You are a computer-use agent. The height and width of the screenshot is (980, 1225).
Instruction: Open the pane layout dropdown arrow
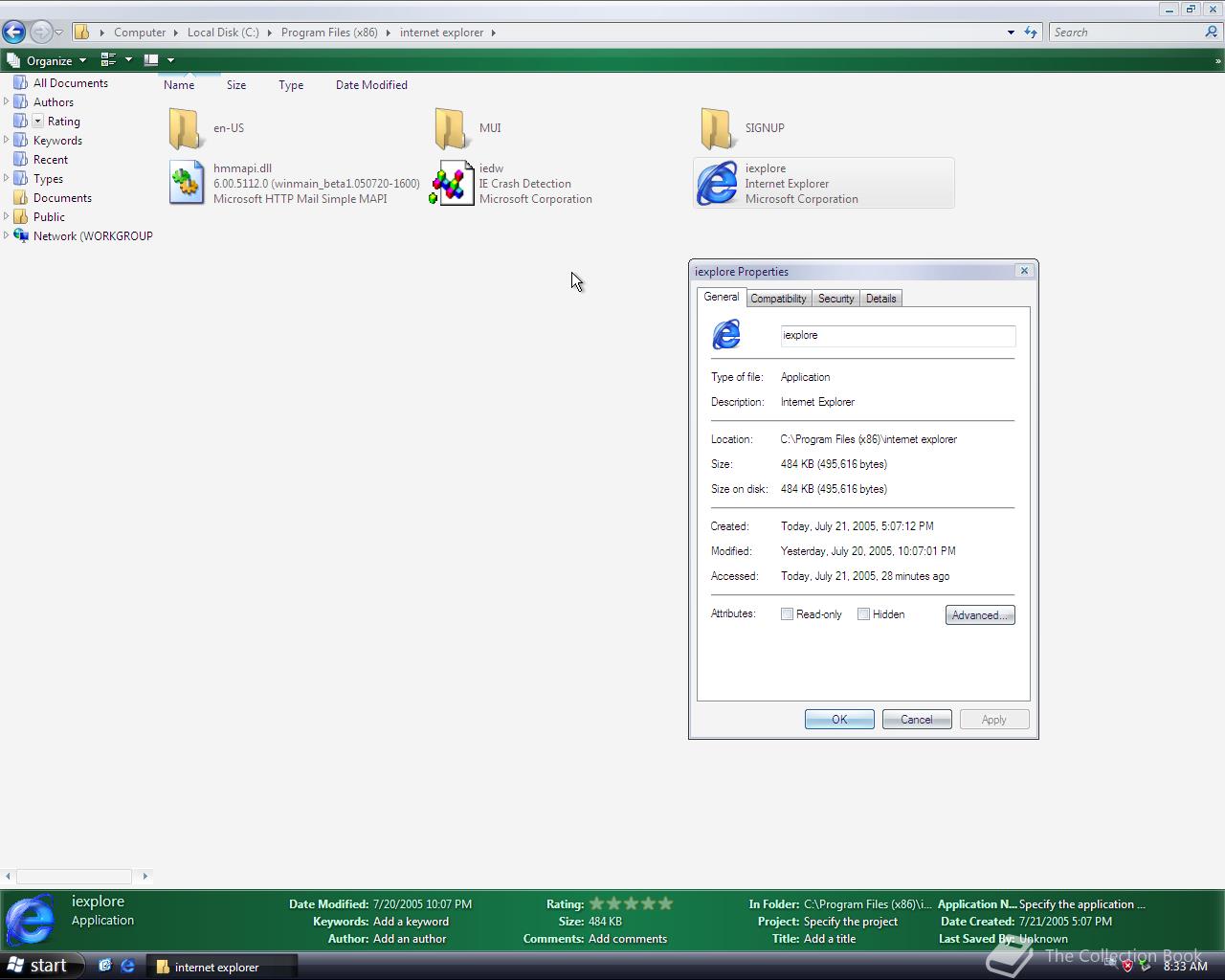(x=170, y=60)
